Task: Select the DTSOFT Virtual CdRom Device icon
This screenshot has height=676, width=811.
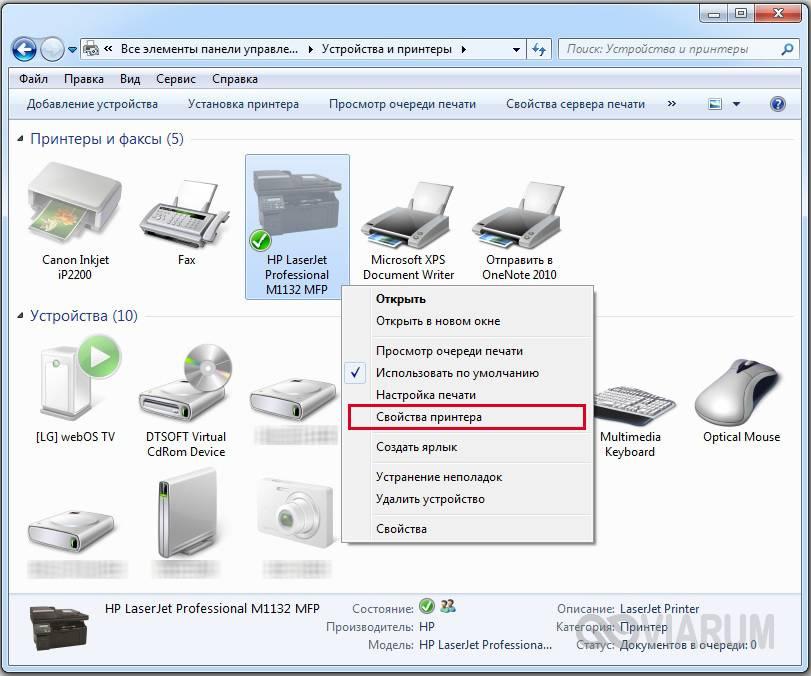Action: (186, 383)
